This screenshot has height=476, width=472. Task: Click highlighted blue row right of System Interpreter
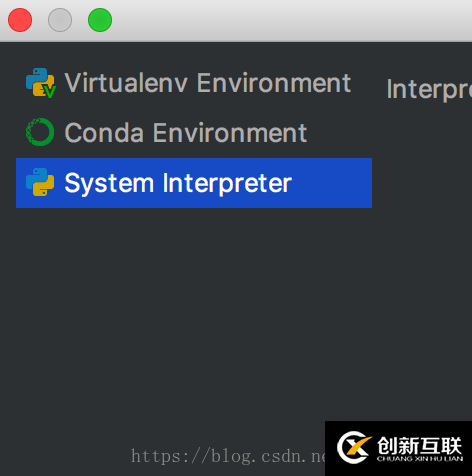(x=332, y=183)
